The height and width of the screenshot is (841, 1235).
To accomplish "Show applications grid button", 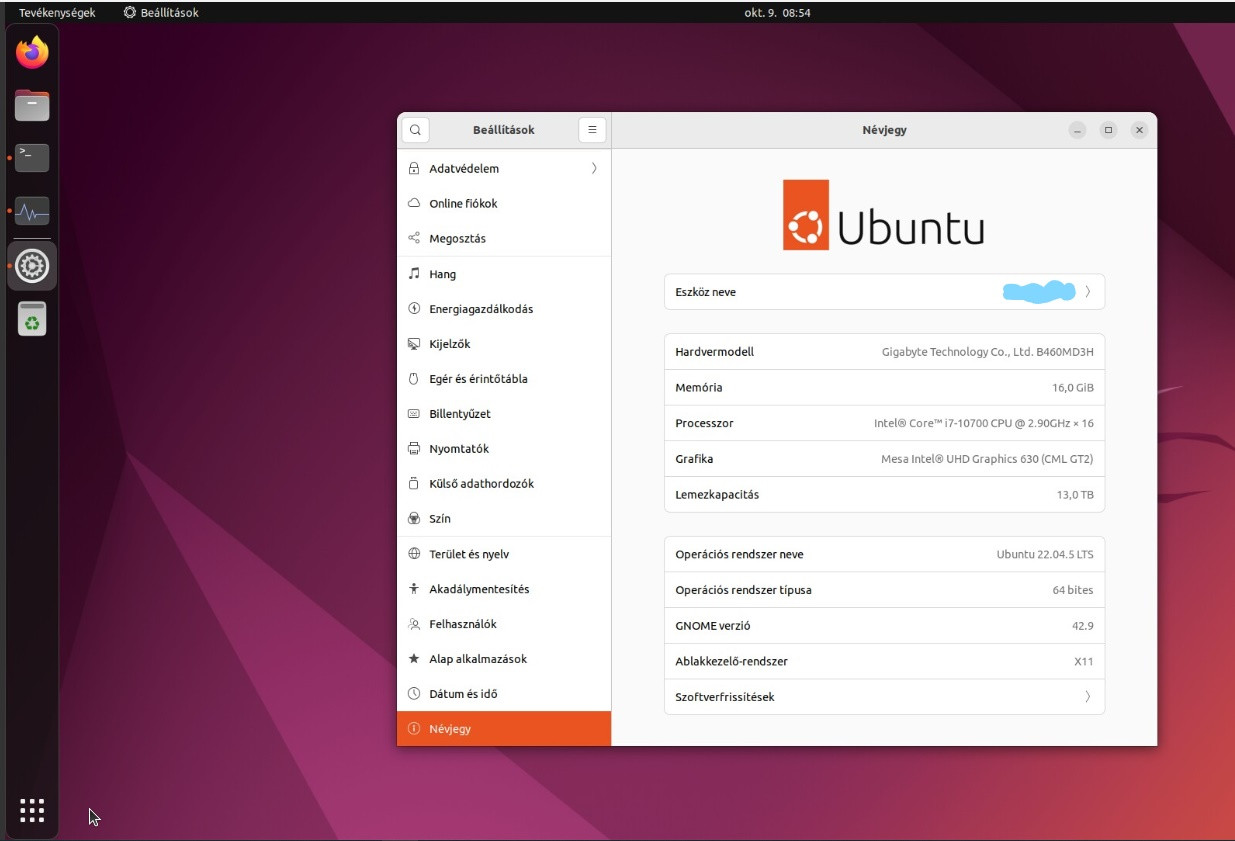I will click(x=32, y=809).
